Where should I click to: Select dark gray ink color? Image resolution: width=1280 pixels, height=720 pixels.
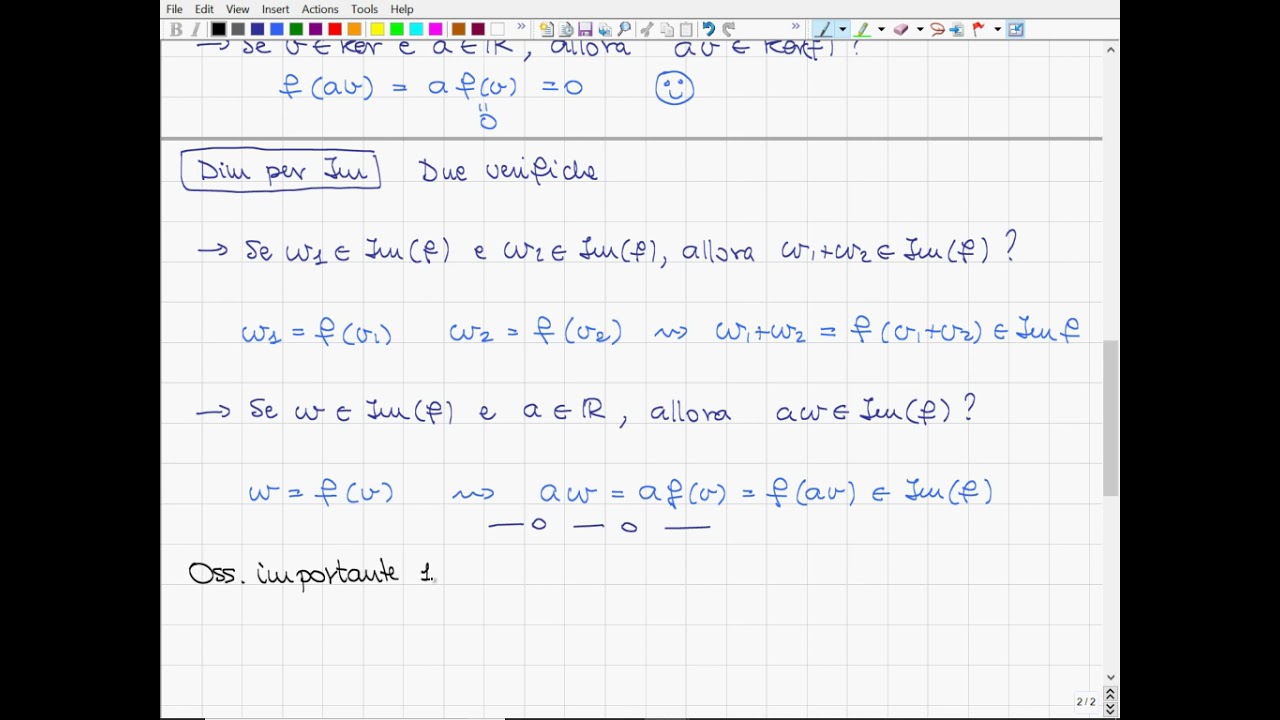tap(238, 29)
